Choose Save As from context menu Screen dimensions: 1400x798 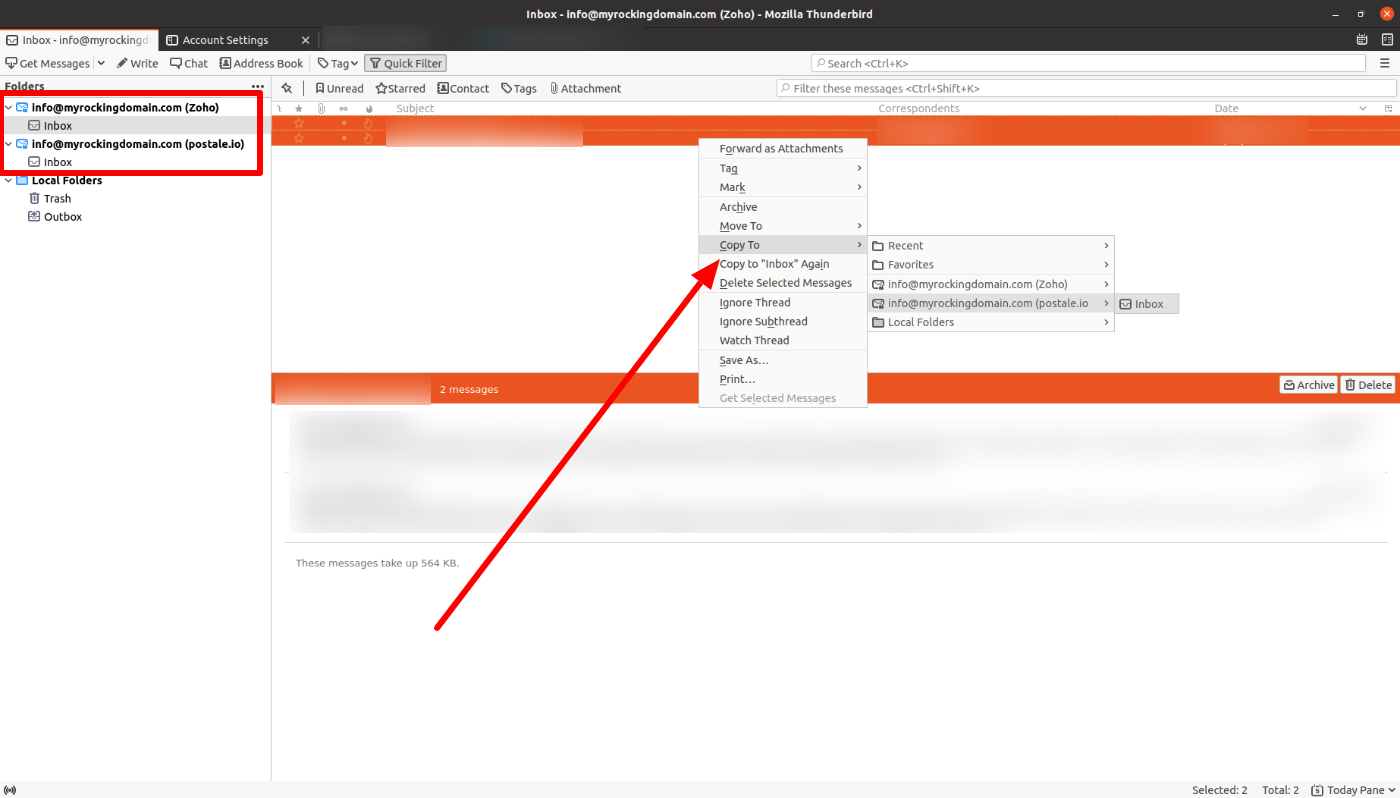pyautogui.click(x=782, y=360)
